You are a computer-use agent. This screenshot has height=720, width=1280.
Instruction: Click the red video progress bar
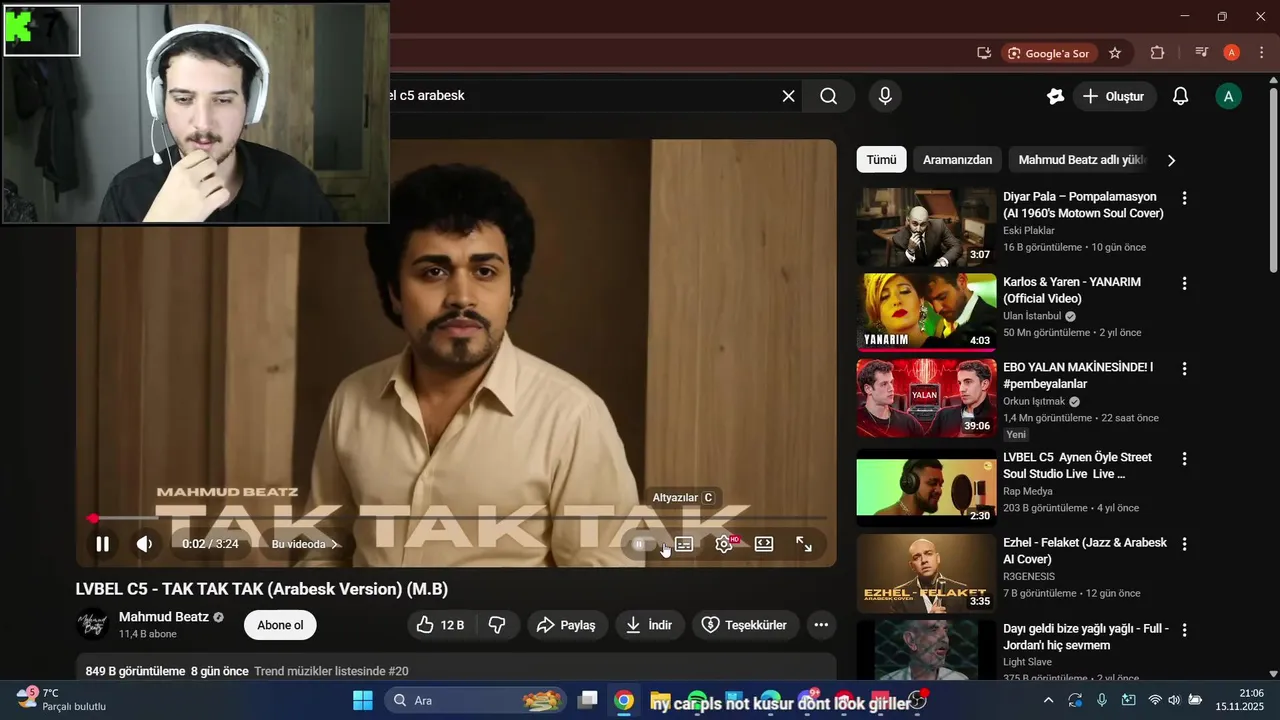tap(455, 518)
